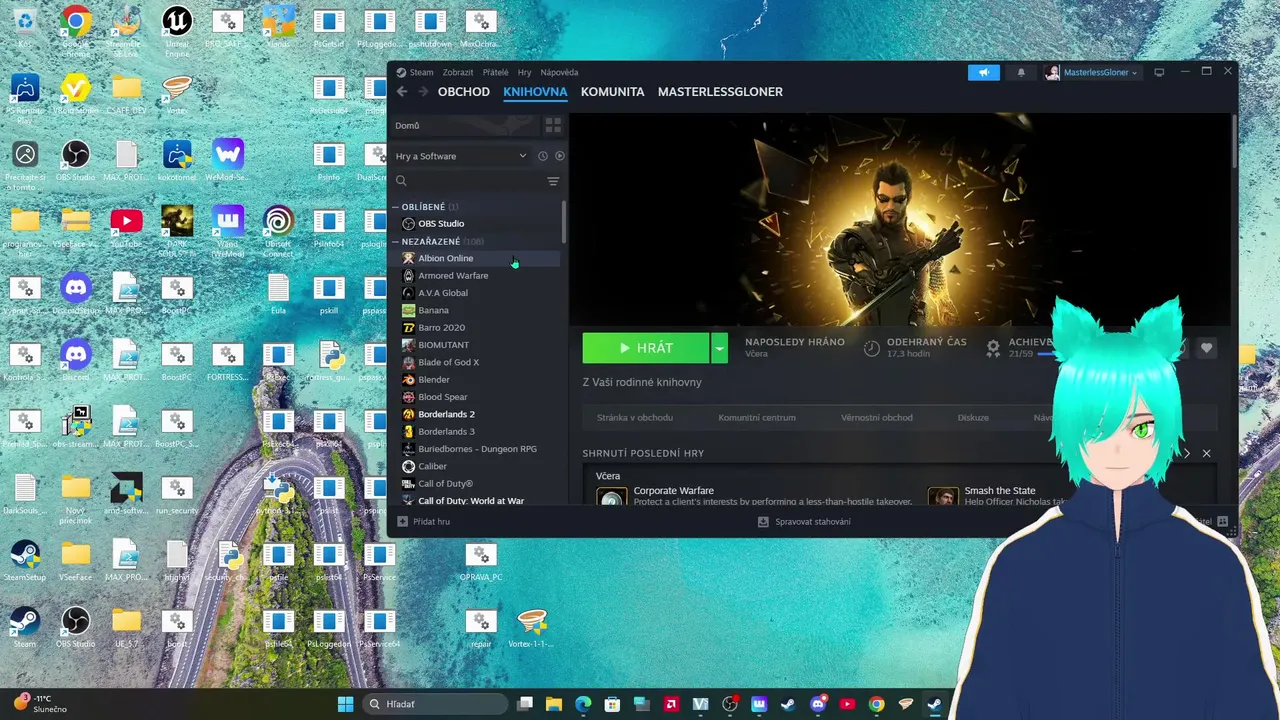
Task: Open AMD Software from the taskbar
Action: click(x=671, y=704)
